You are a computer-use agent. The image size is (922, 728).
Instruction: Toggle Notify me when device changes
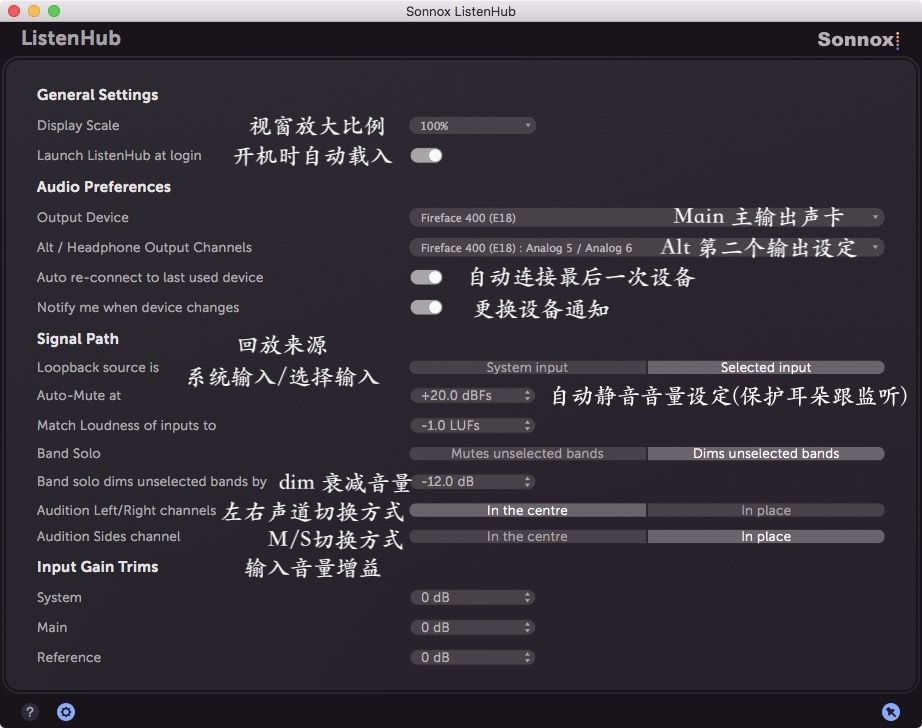coord(426,308)
